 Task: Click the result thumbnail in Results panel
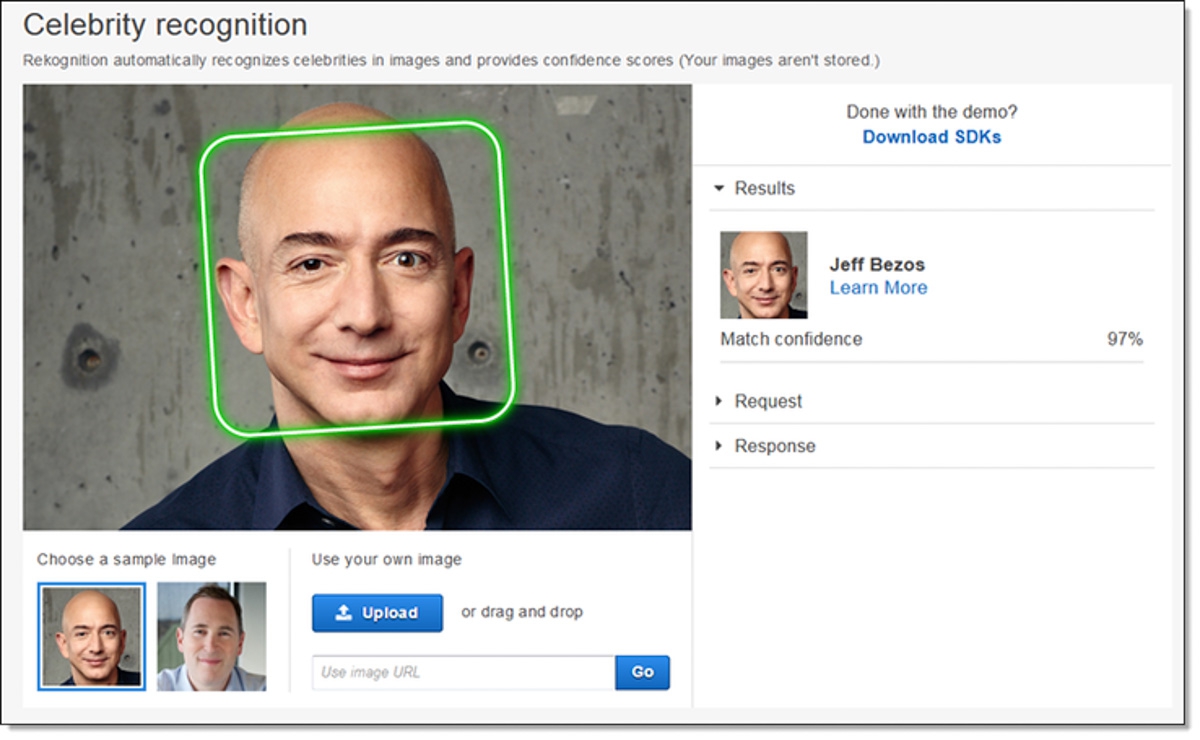(x=763, y=275)
